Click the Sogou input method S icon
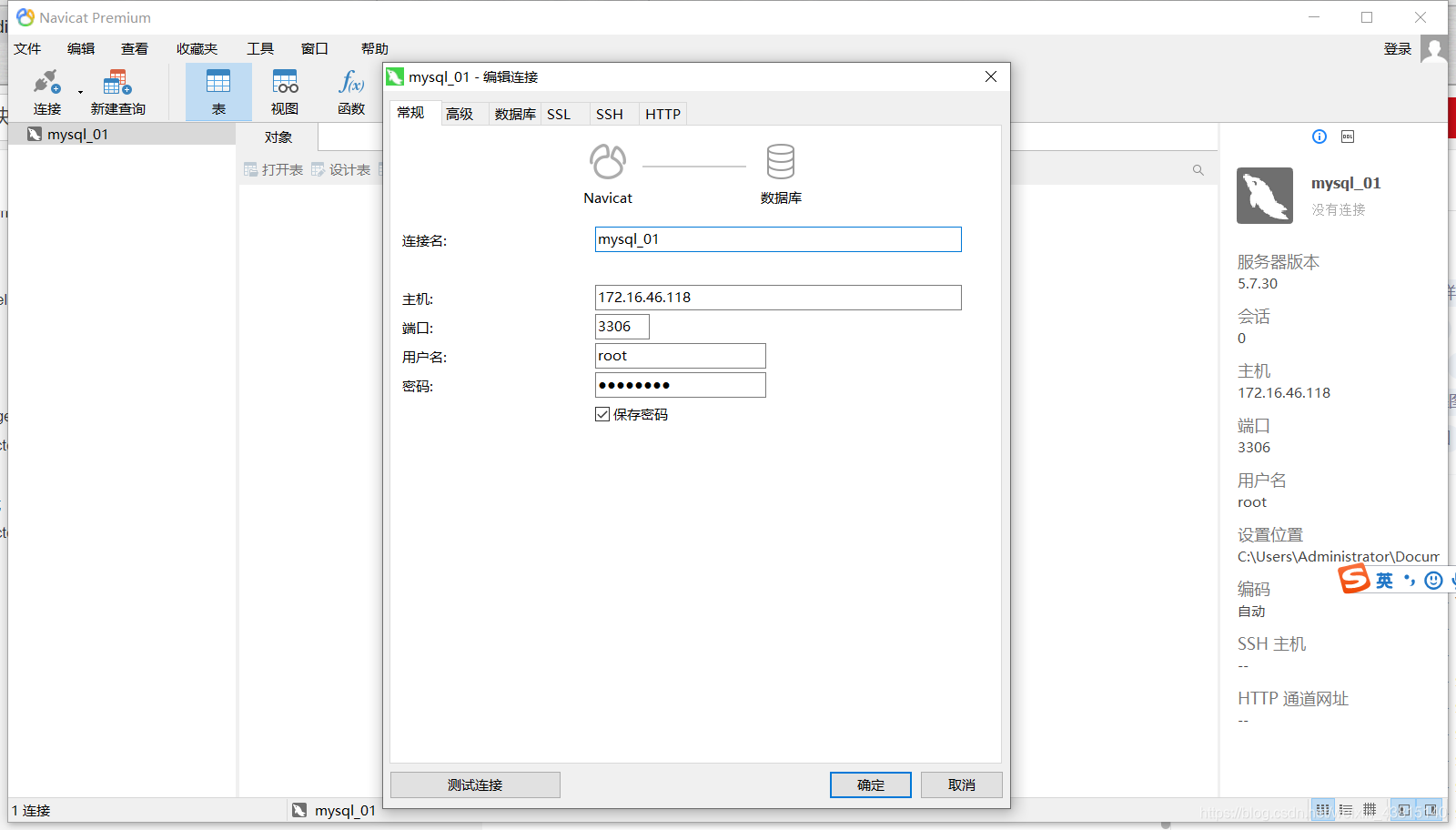 coord(1354,579)
